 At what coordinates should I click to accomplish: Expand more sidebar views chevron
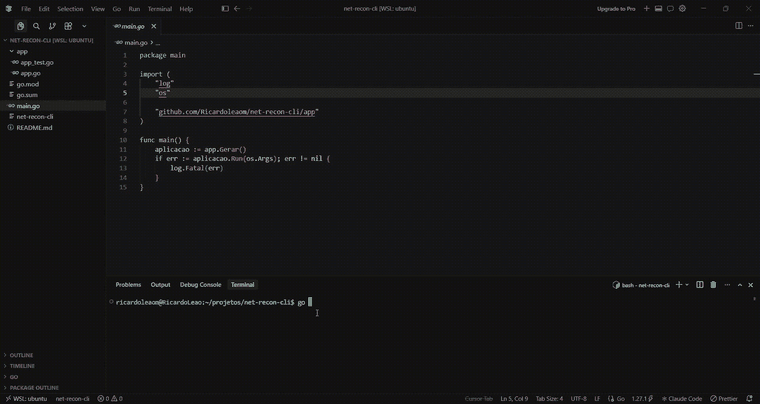pos(84,26)
